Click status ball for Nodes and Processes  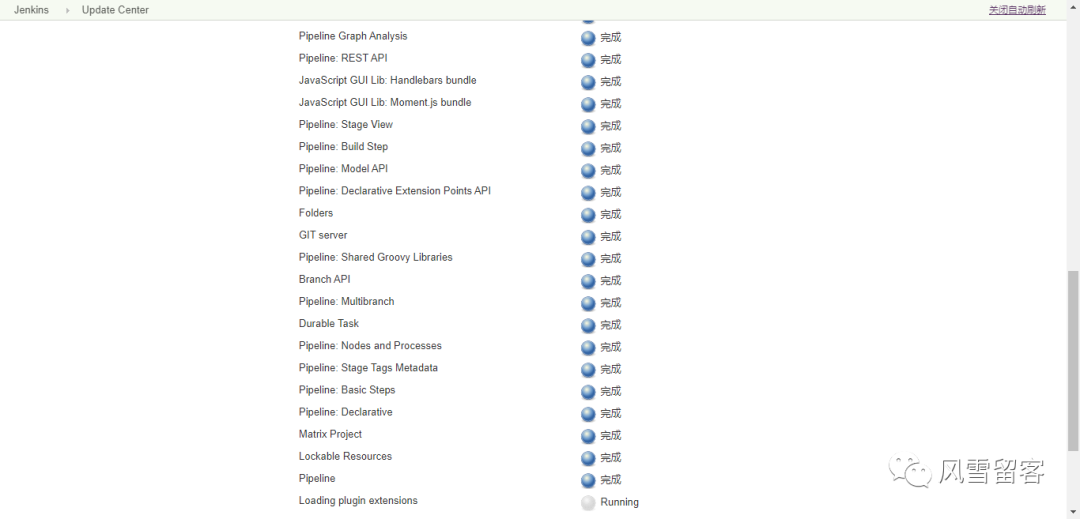[x=588, y=347]
